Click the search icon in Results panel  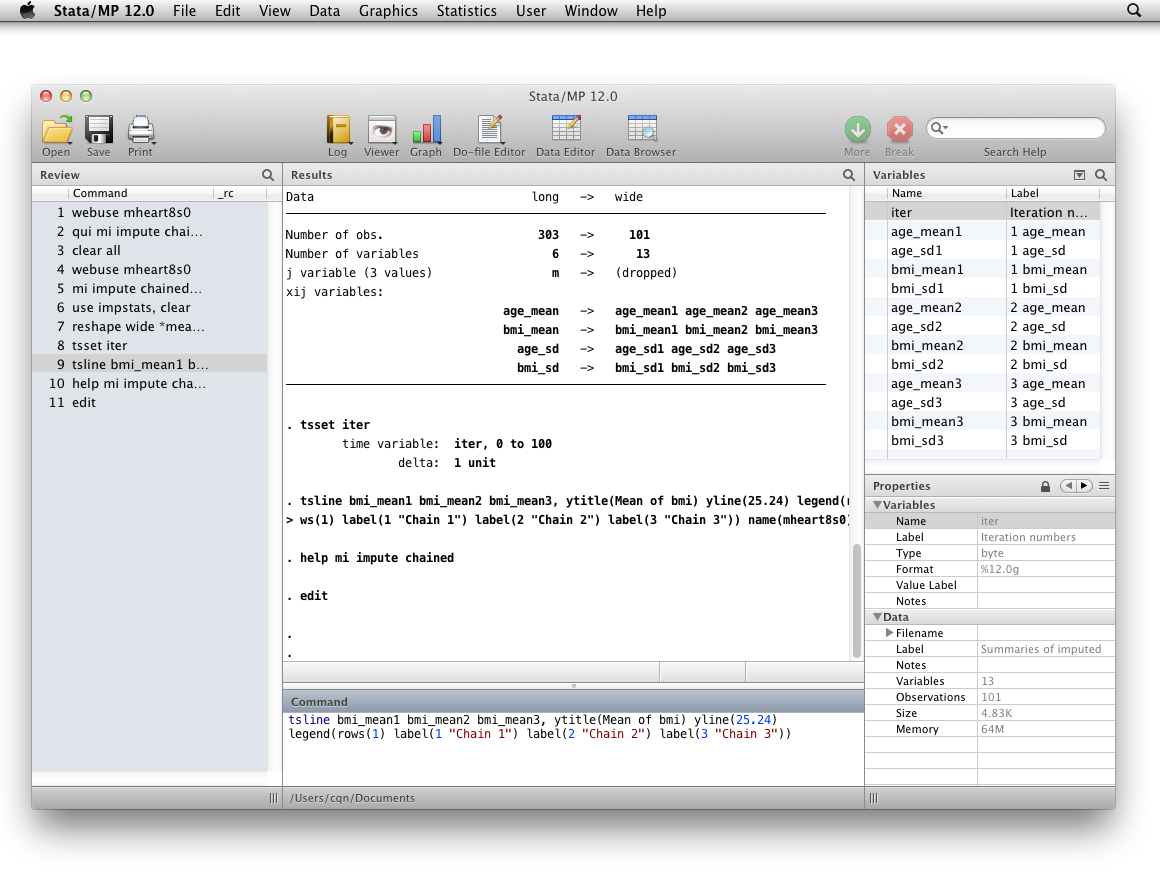click(x=849, y=175)
